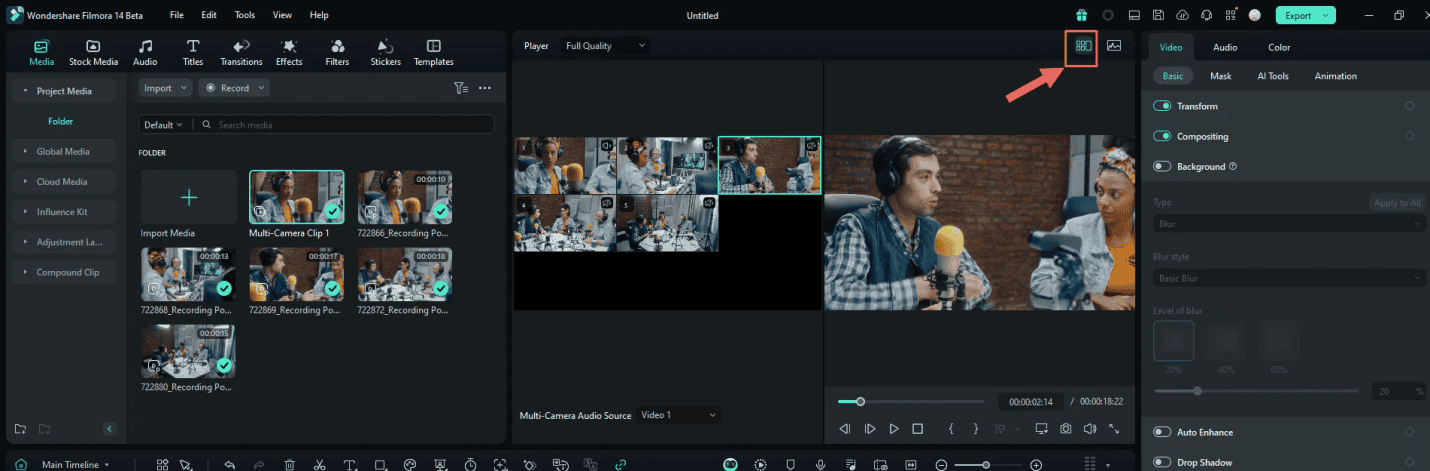
Task: Open the Stock Media panel
Action: click(x=93, y=52)
